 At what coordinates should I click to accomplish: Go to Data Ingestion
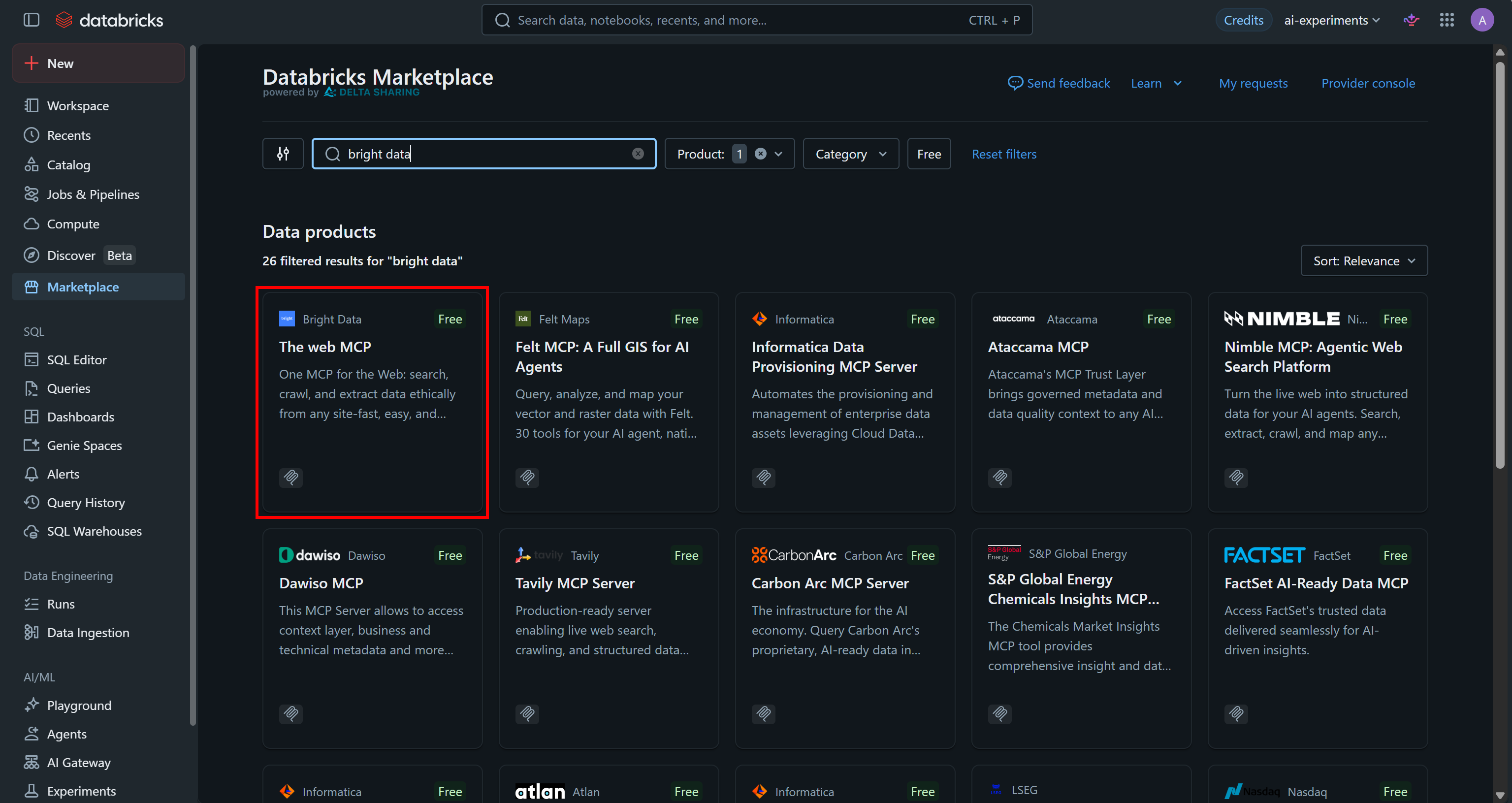(98, 633)
